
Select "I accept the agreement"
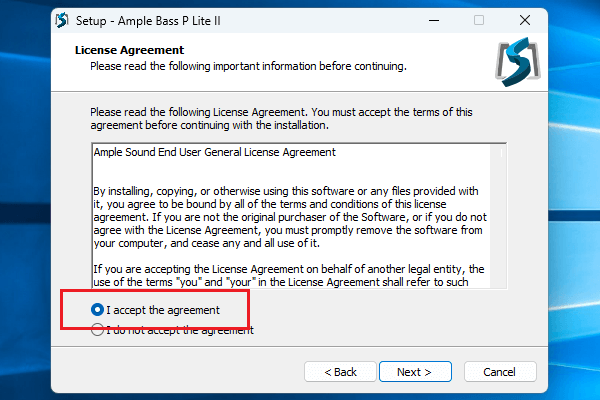click(x=98, y=310)
